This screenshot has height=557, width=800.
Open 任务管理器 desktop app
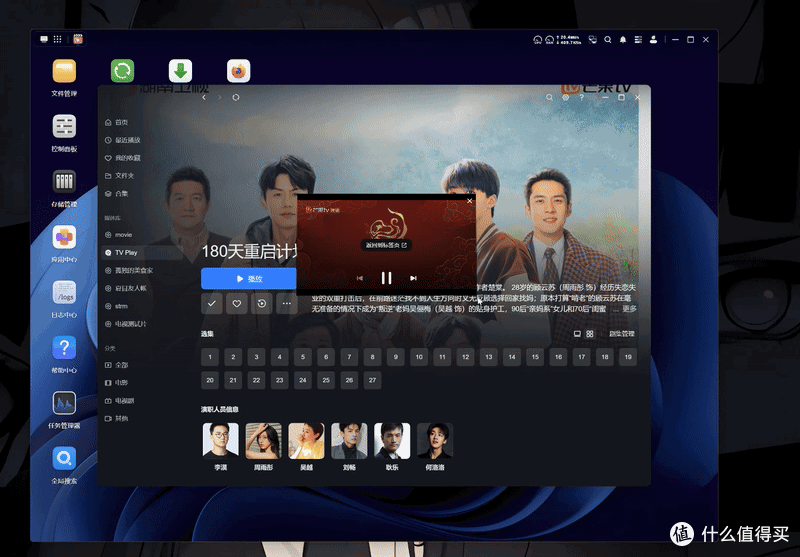(64, 403)
